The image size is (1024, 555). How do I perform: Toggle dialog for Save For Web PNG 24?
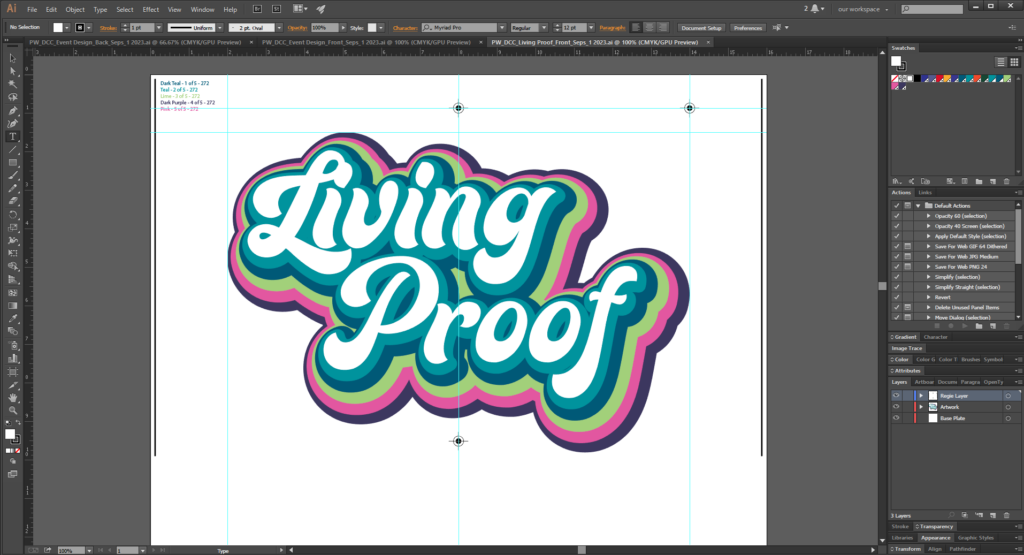point(908,266)
